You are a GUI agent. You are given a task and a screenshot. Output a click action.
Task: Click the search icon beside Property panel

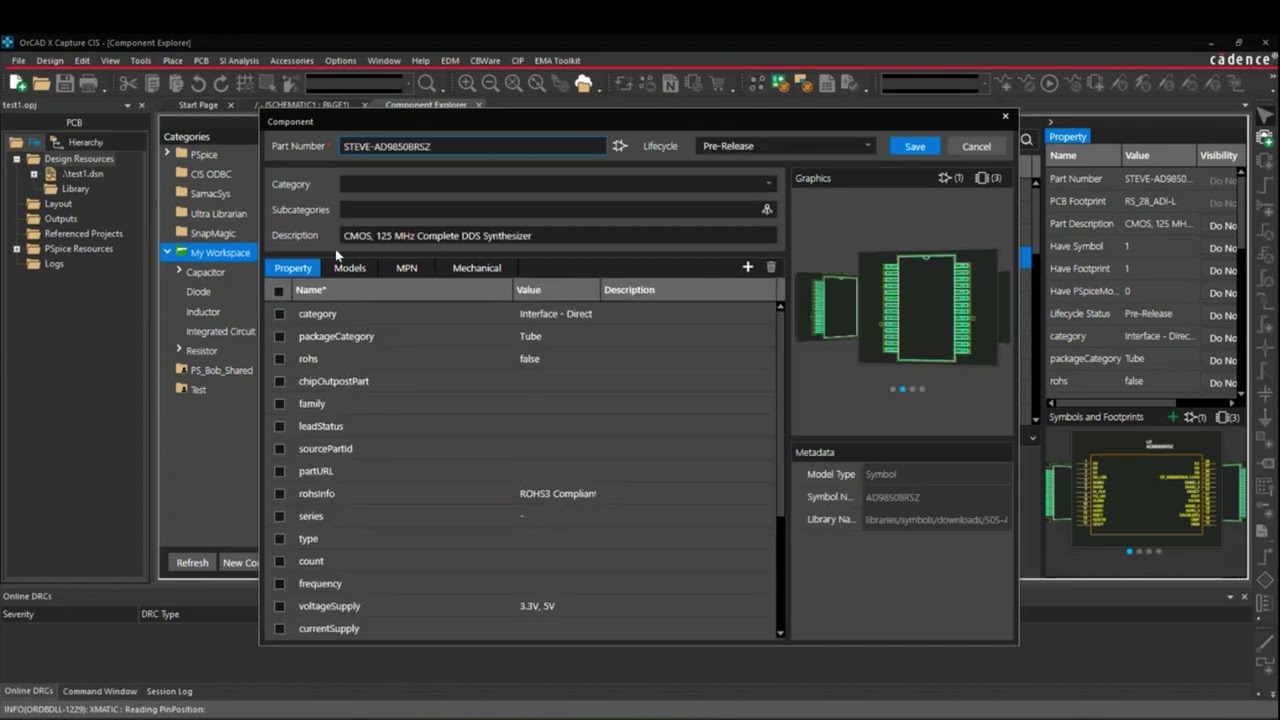point(1027,140)
